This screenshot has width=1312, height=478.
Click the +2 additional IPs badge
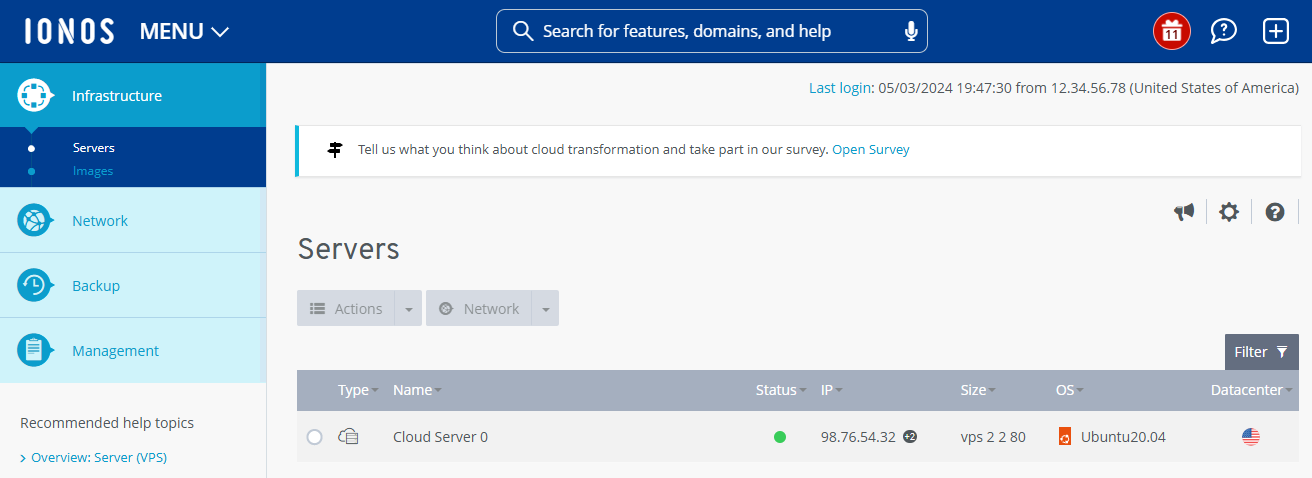point(910,437)
